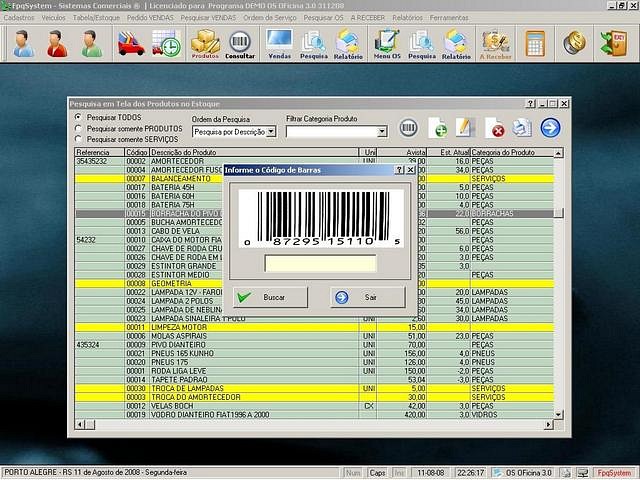Expand the Filtrar Categoria Produto dropdown
This screenshot has height=480, width=640.
[382, 132]
